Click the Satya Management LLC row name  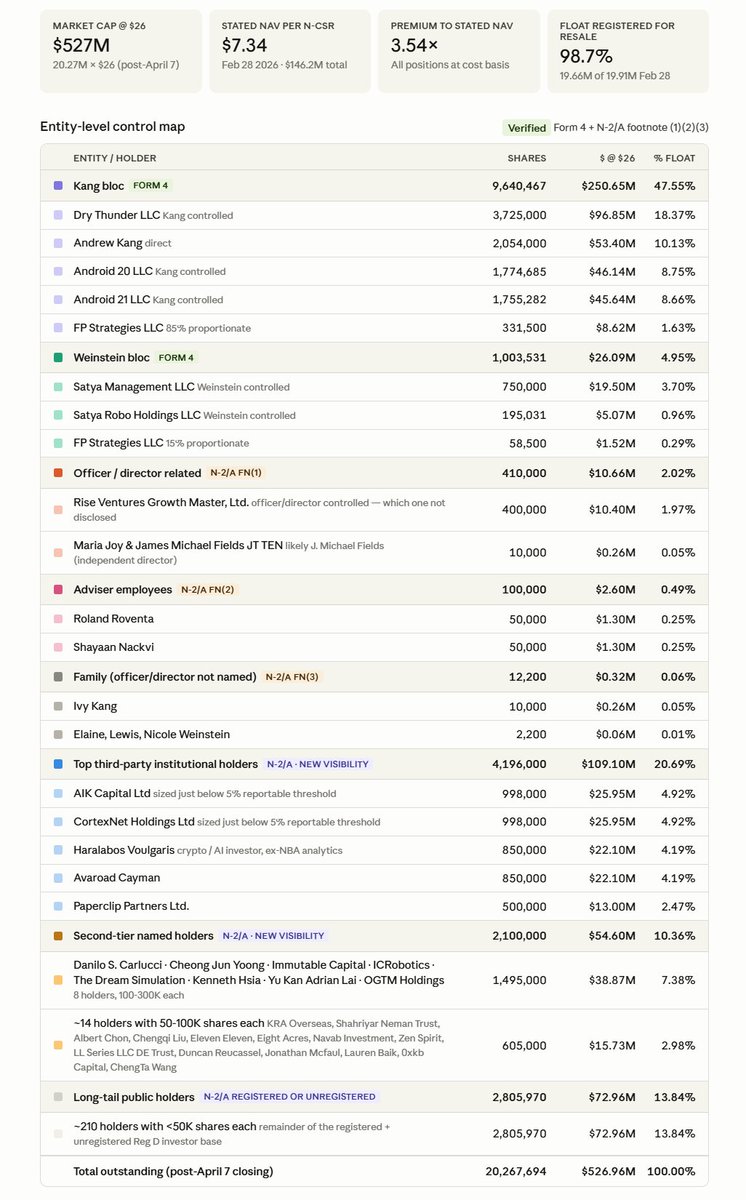pos(134,386)
